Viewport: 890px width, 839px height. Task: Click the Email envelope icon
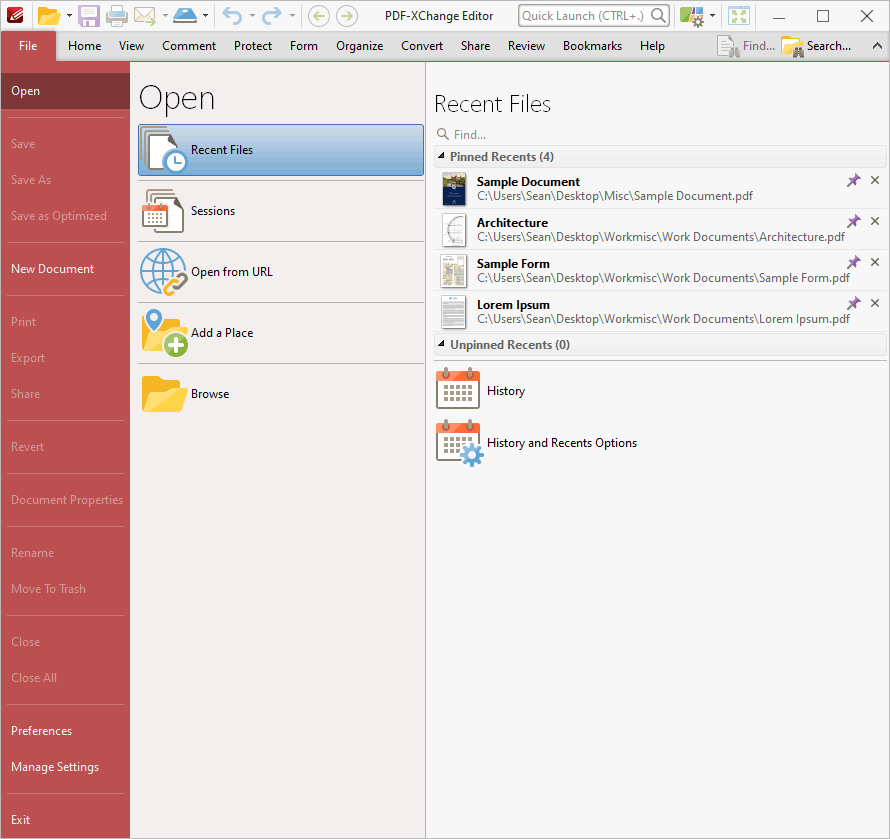145,16
